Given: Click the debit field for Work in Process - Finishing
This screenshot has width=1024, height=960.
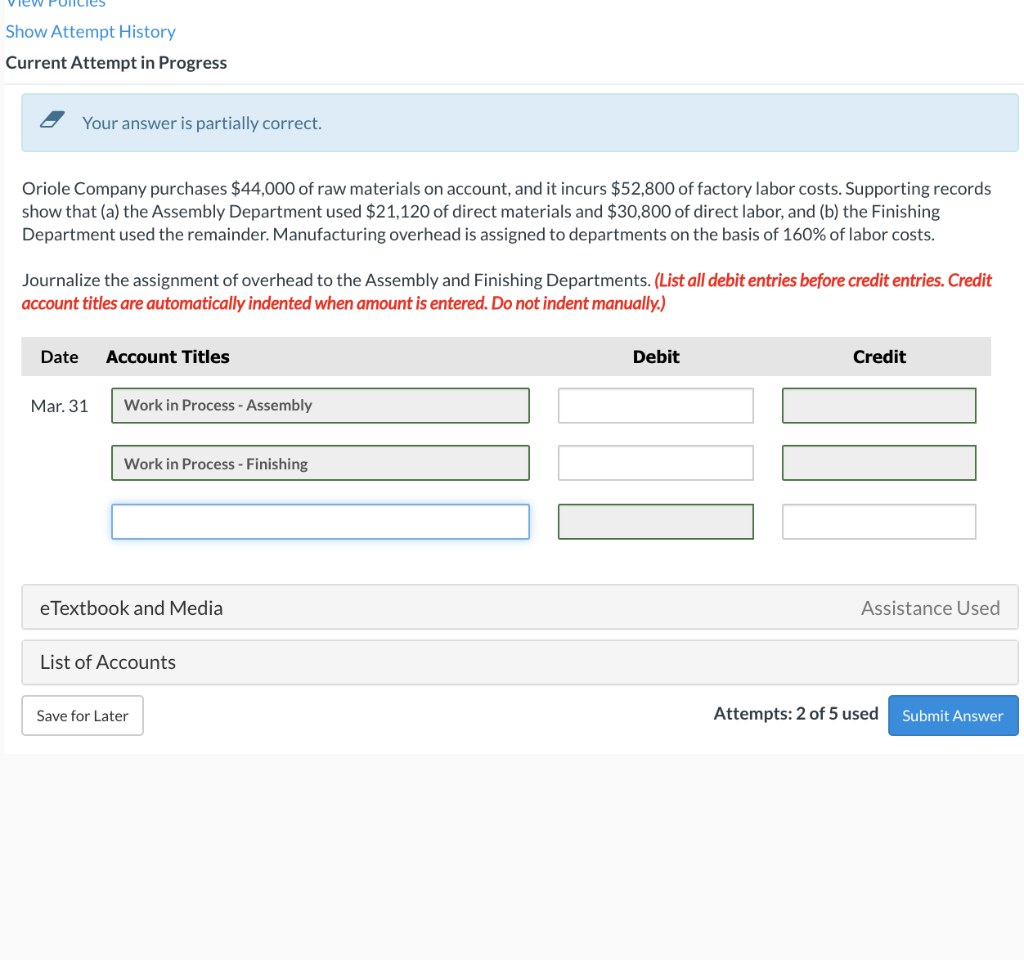Looking at the screenshot, I should click(655, 462).
